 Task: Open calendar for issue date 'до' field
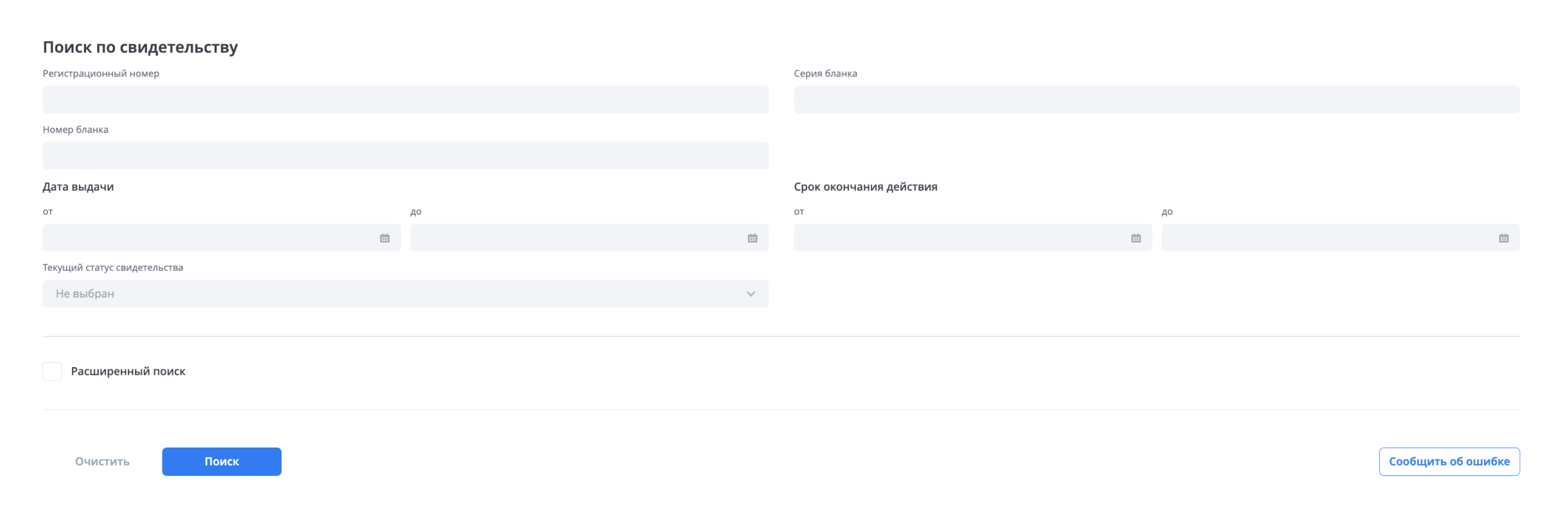pos(752,238)
